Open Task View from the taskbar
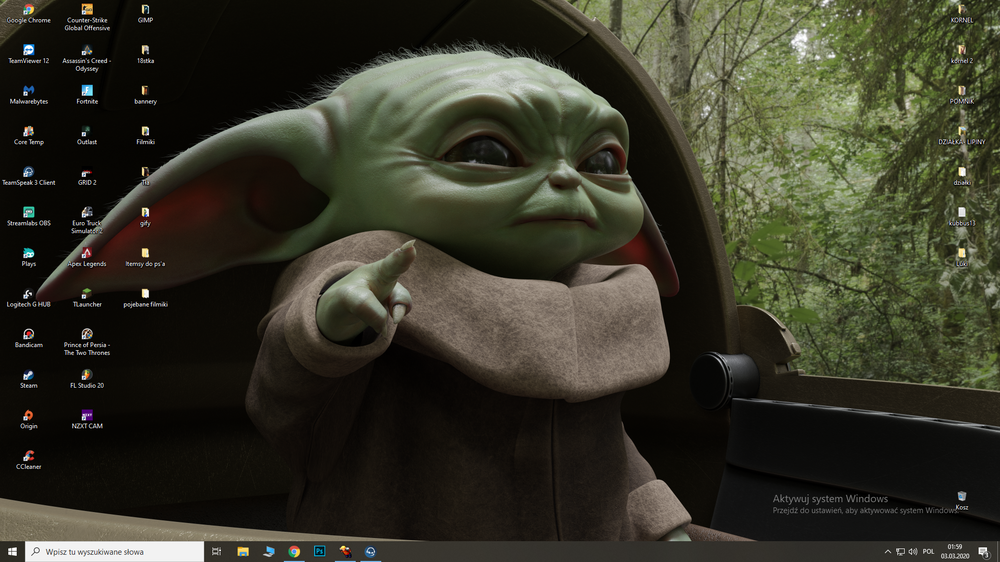 point(217,552)
